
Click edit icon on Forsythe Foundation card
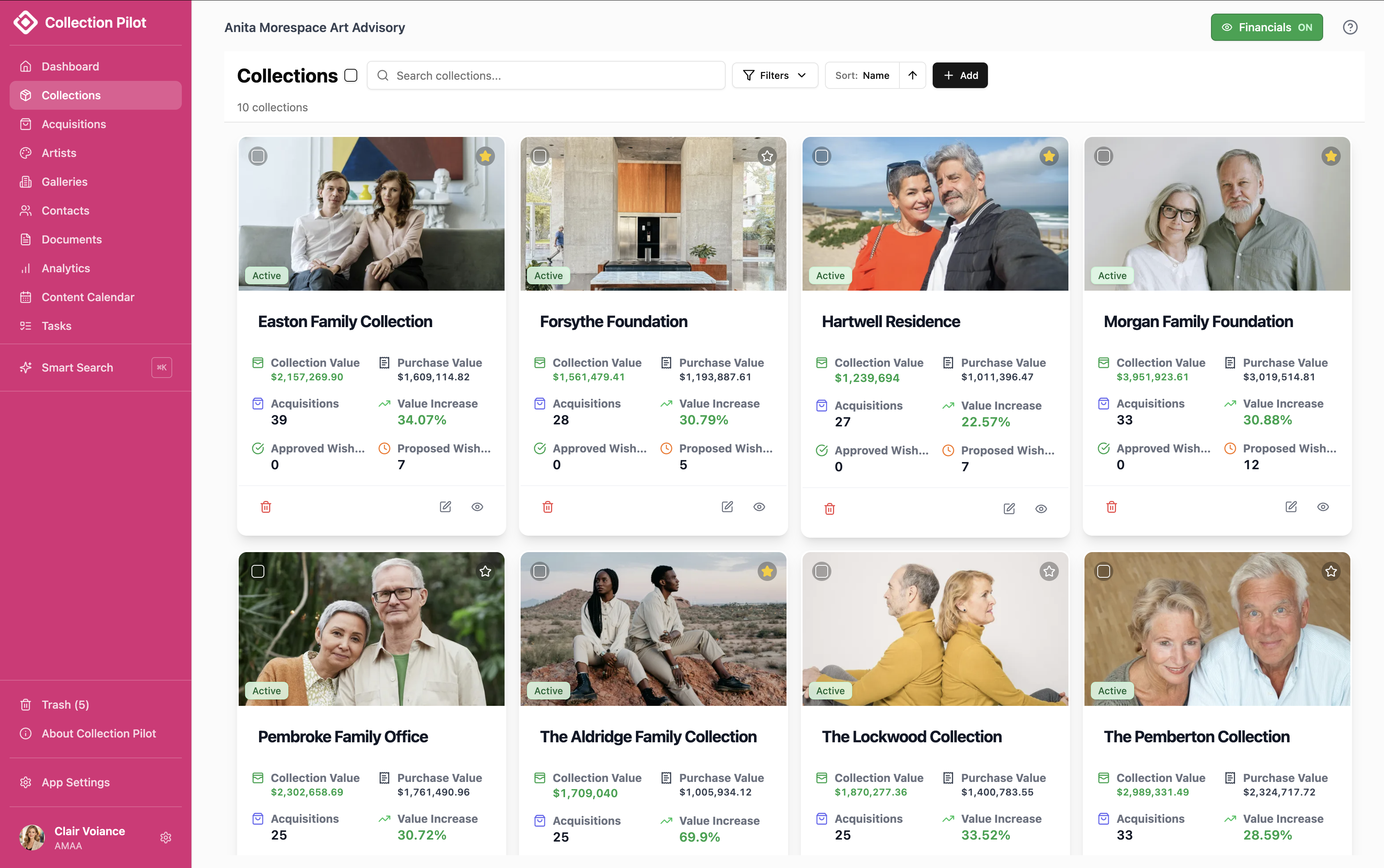point(727,507)
